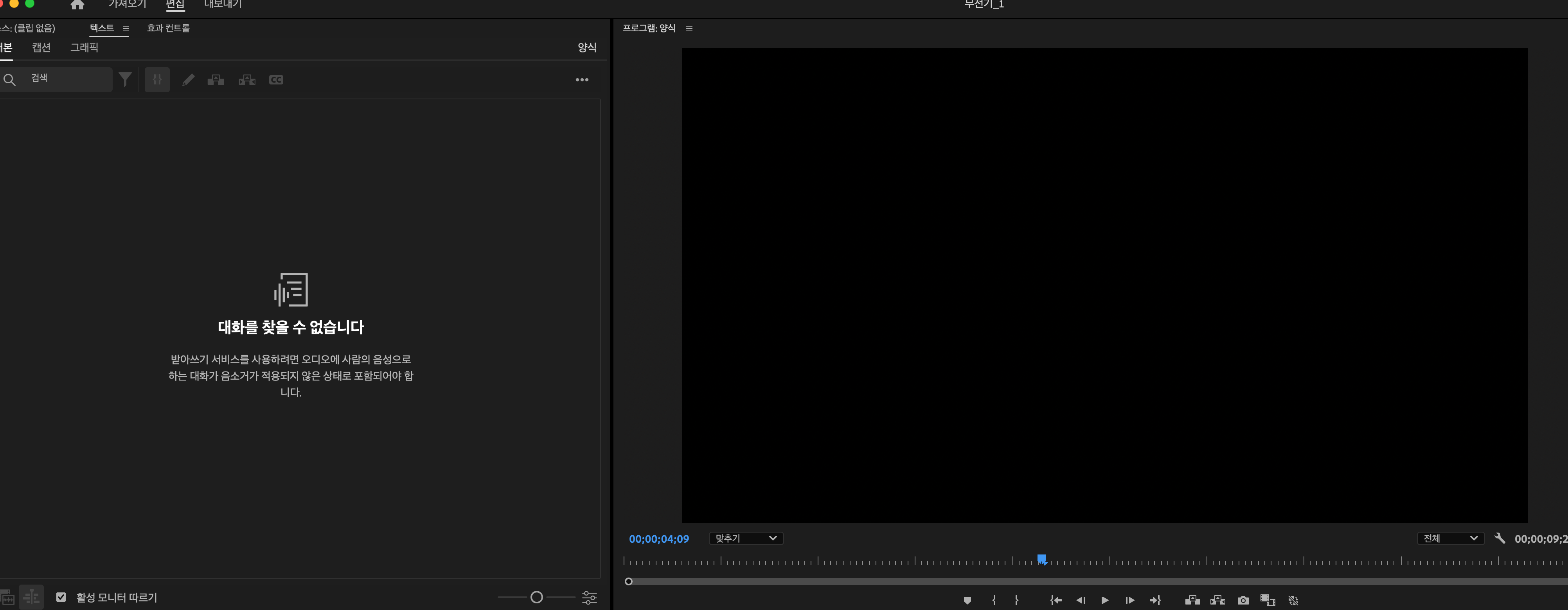The width and height of the screenshot is (1568, 610).
Task: Click the 대화를 찾을 수 없습니다 heading
Action: [291, 327]
